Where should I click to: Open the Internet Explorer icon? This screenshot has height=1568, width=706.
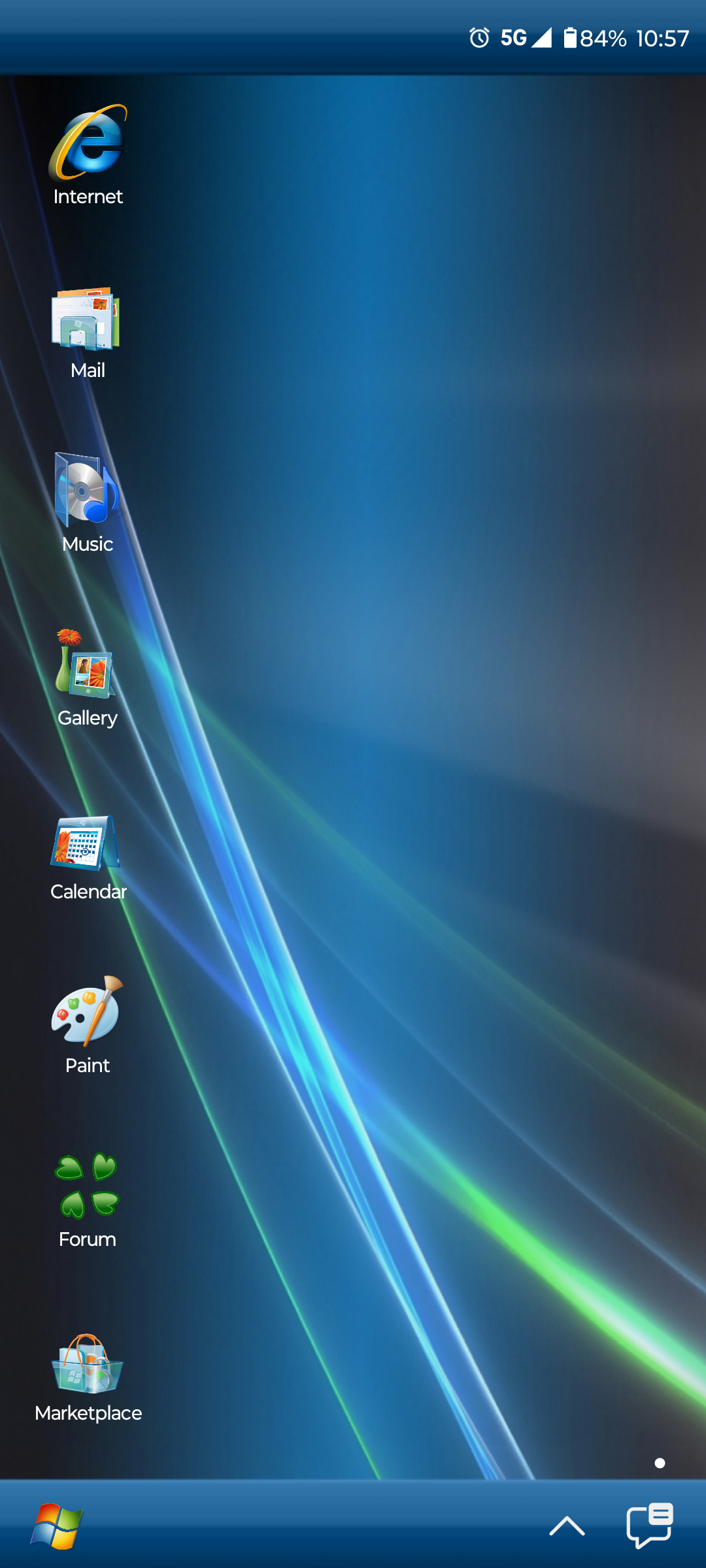(88, 142)
